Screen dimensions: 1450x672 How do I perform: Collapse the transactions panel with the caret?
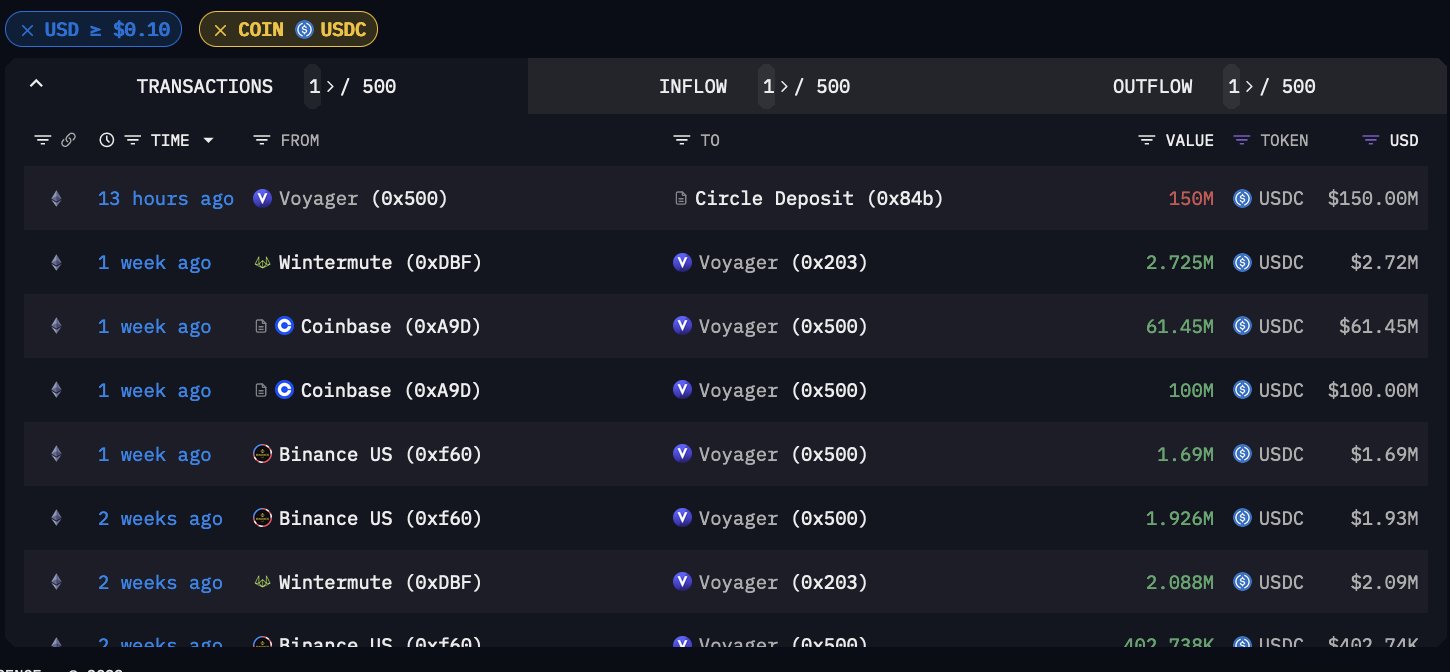(x=36, y=84)
